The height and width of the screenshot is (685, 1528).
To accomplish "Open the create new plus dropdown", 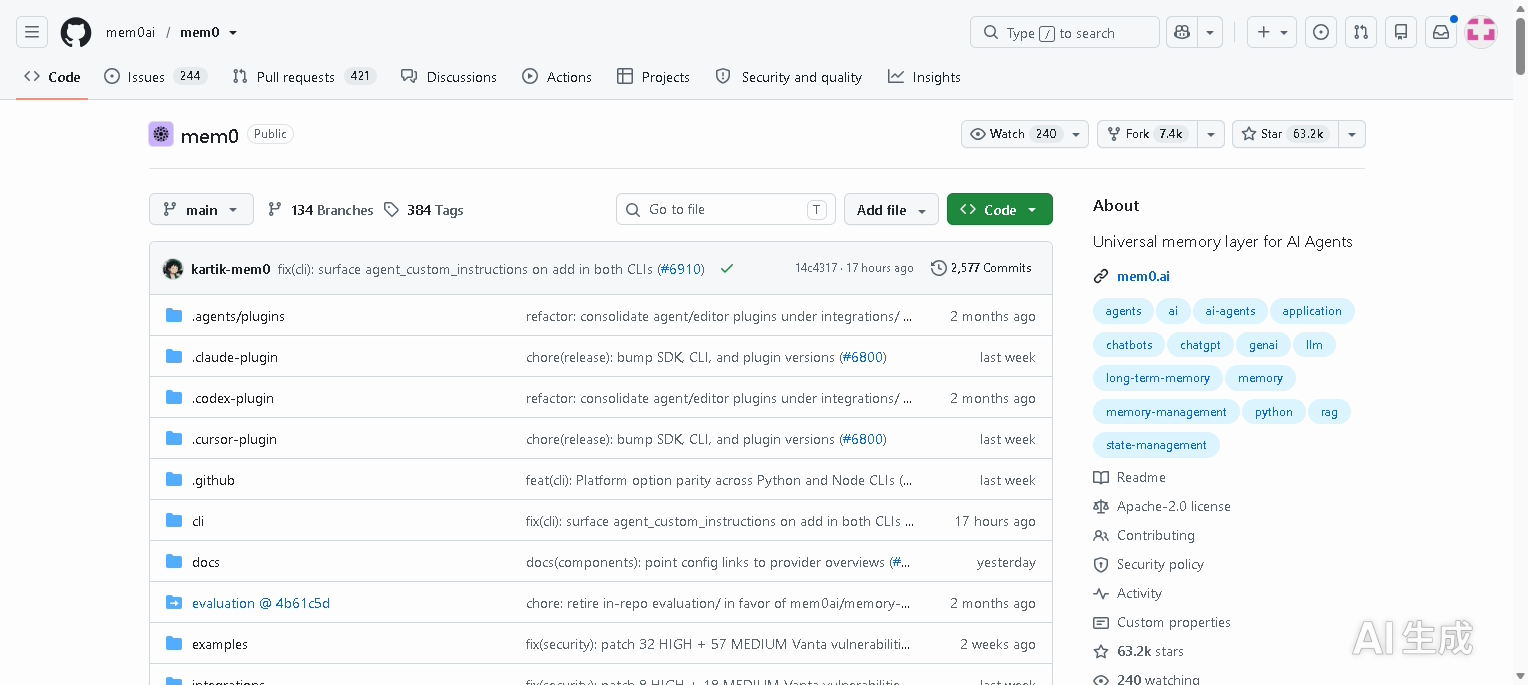I will click(1272, 33).
